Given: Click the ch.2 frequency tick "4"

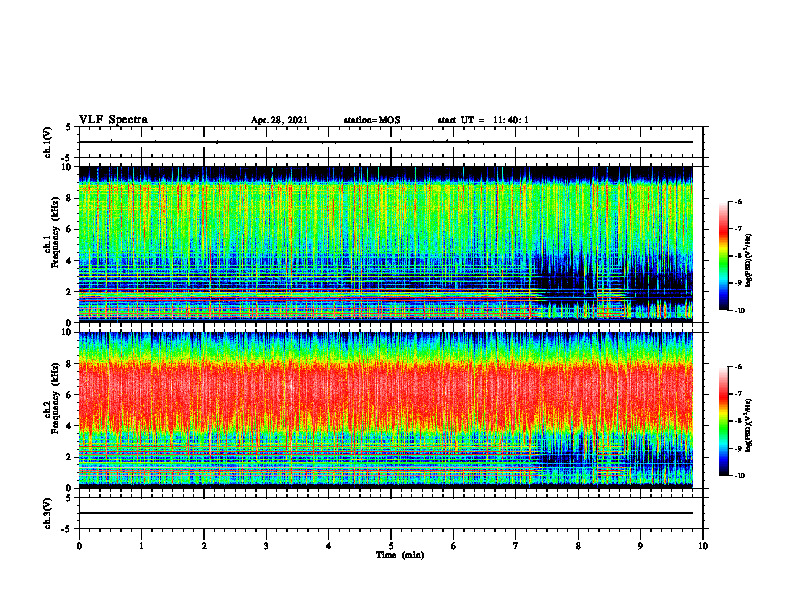Looking at the screenshot, I should (x=70, y=426).
